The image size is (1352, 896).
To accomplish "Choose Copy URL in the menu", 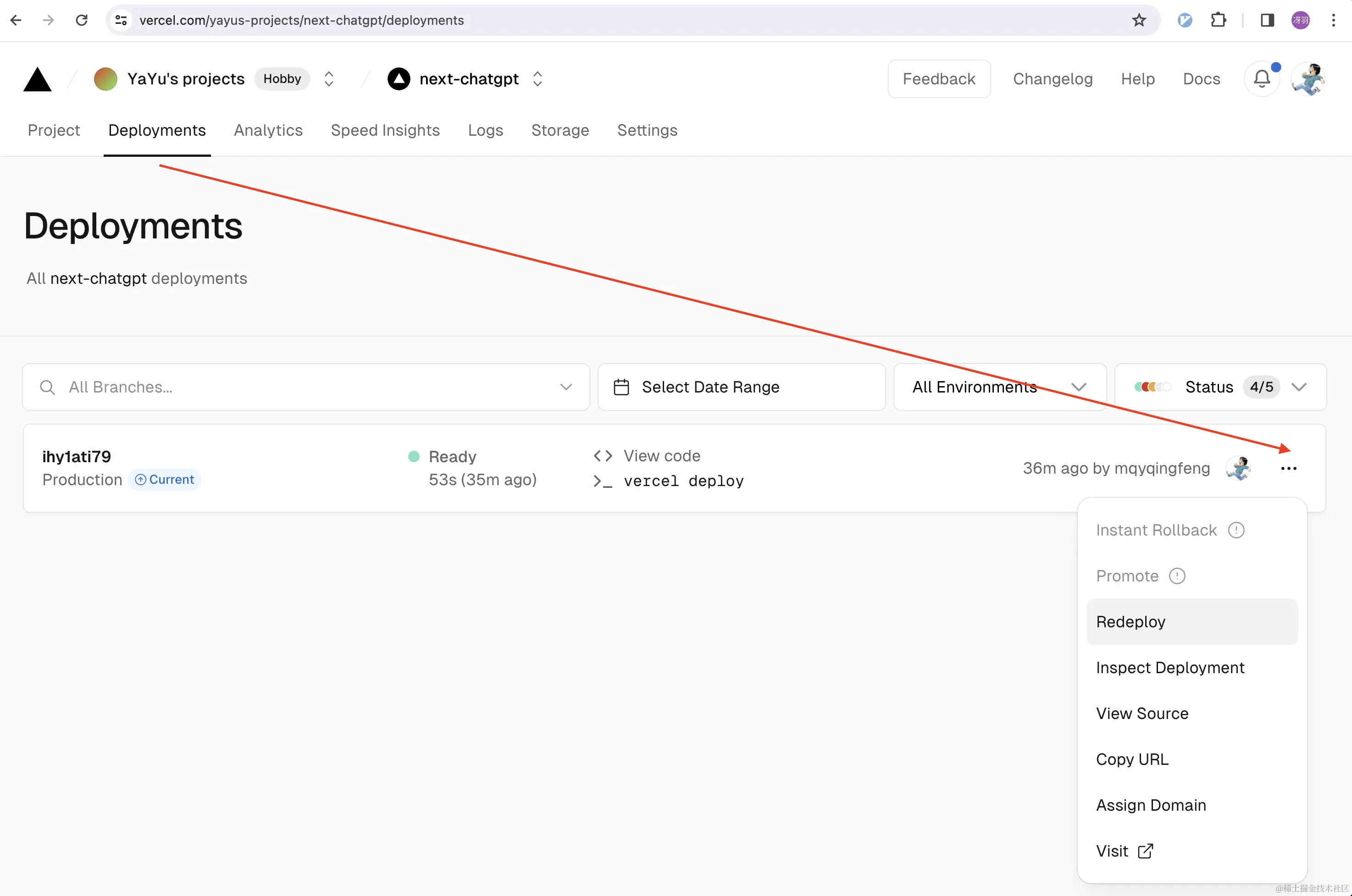I will coord(1132,759).
